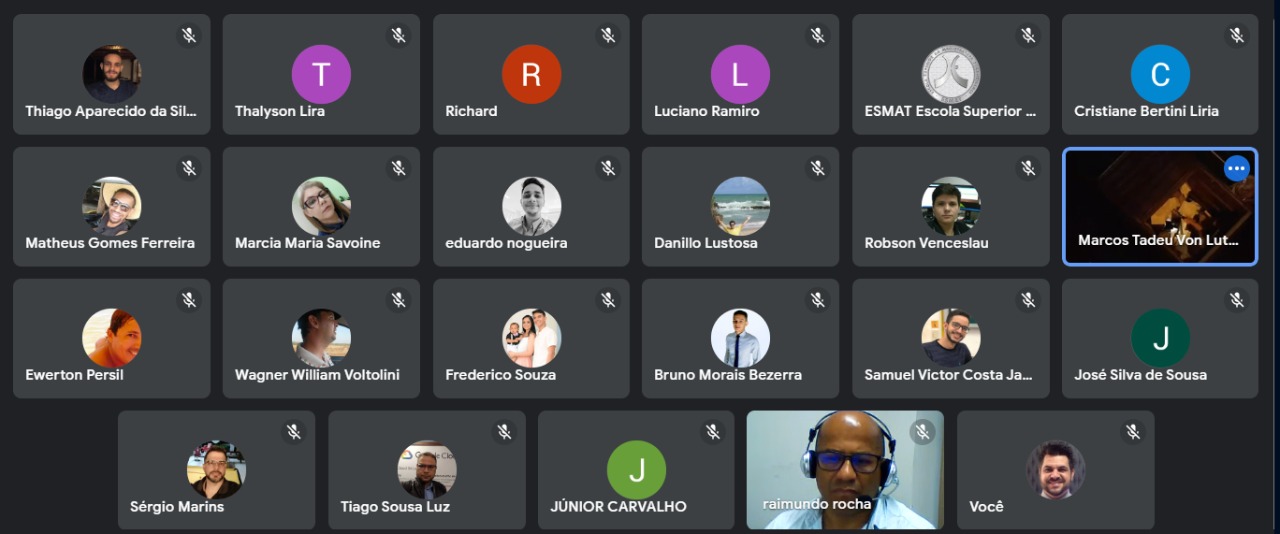This screenshot has width=1280, height=534.
Task: Click the dark green J avatar of José Silva
Action: (x=1160, y=338)
